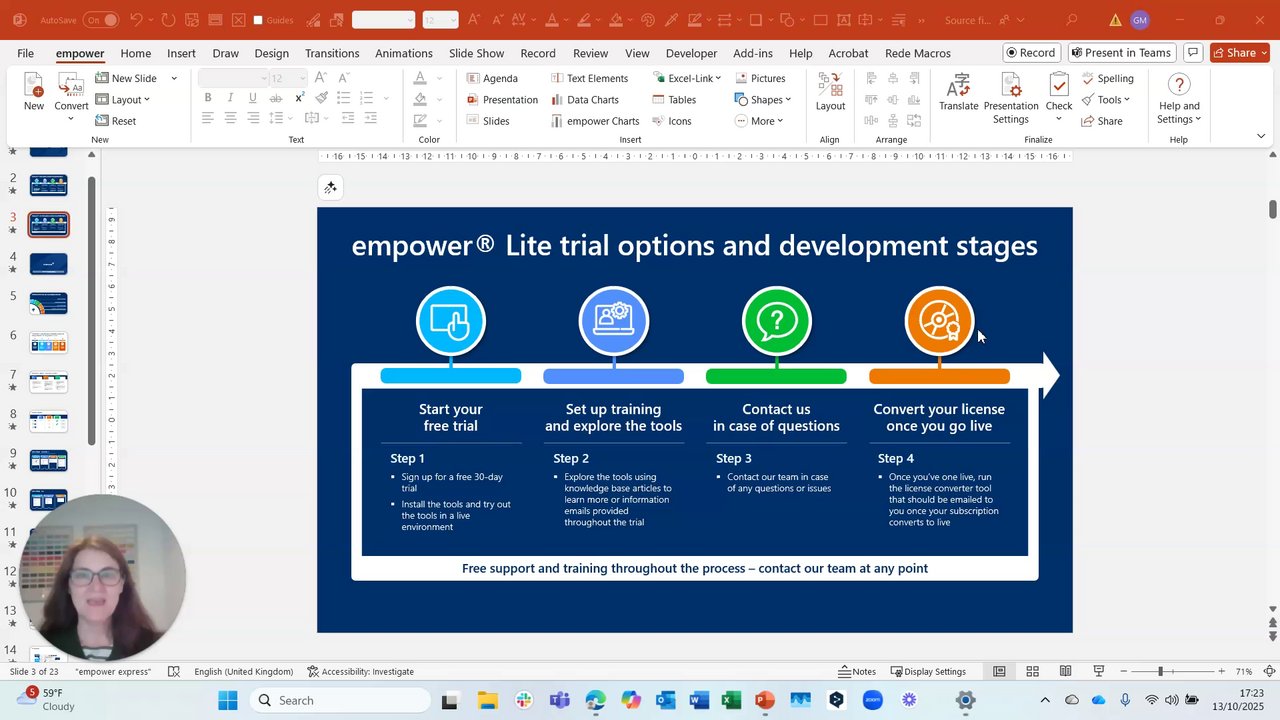Reset the slide with the Reset button
The image size is (1280, 720).
pos(115,121)
